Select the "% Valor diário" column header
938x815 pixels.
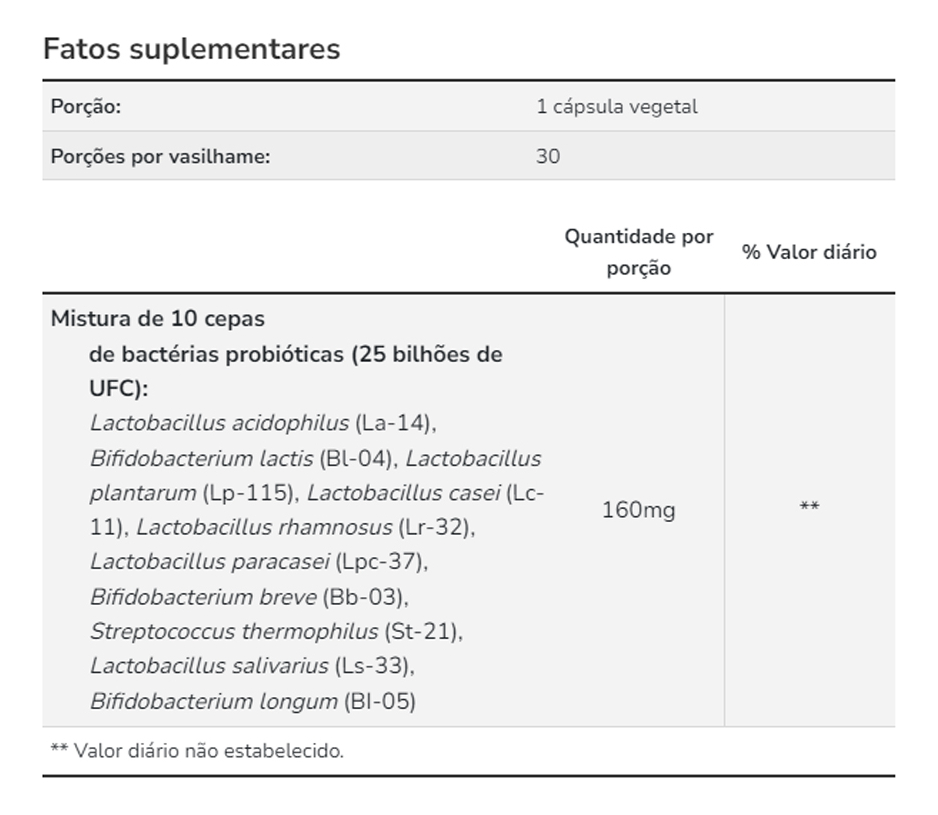(x=809, y=252)
